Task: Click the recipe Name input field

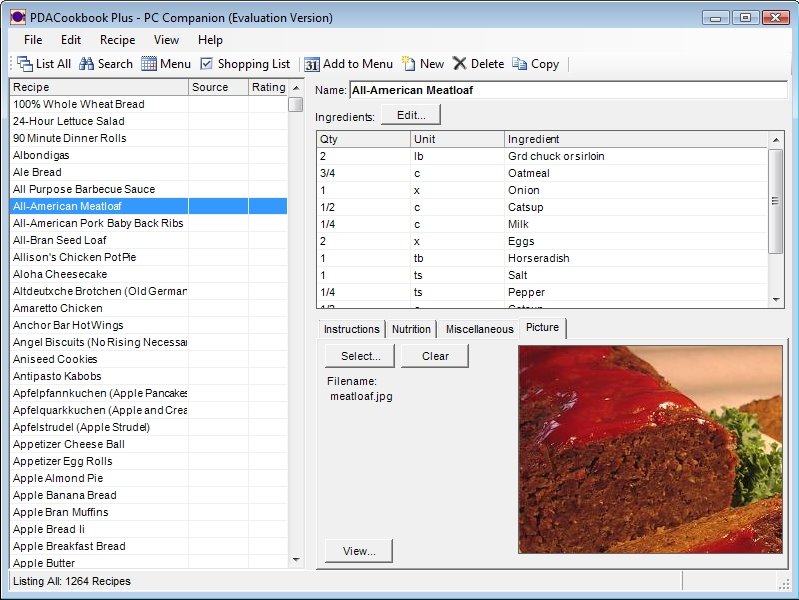Action: [567, 90]
